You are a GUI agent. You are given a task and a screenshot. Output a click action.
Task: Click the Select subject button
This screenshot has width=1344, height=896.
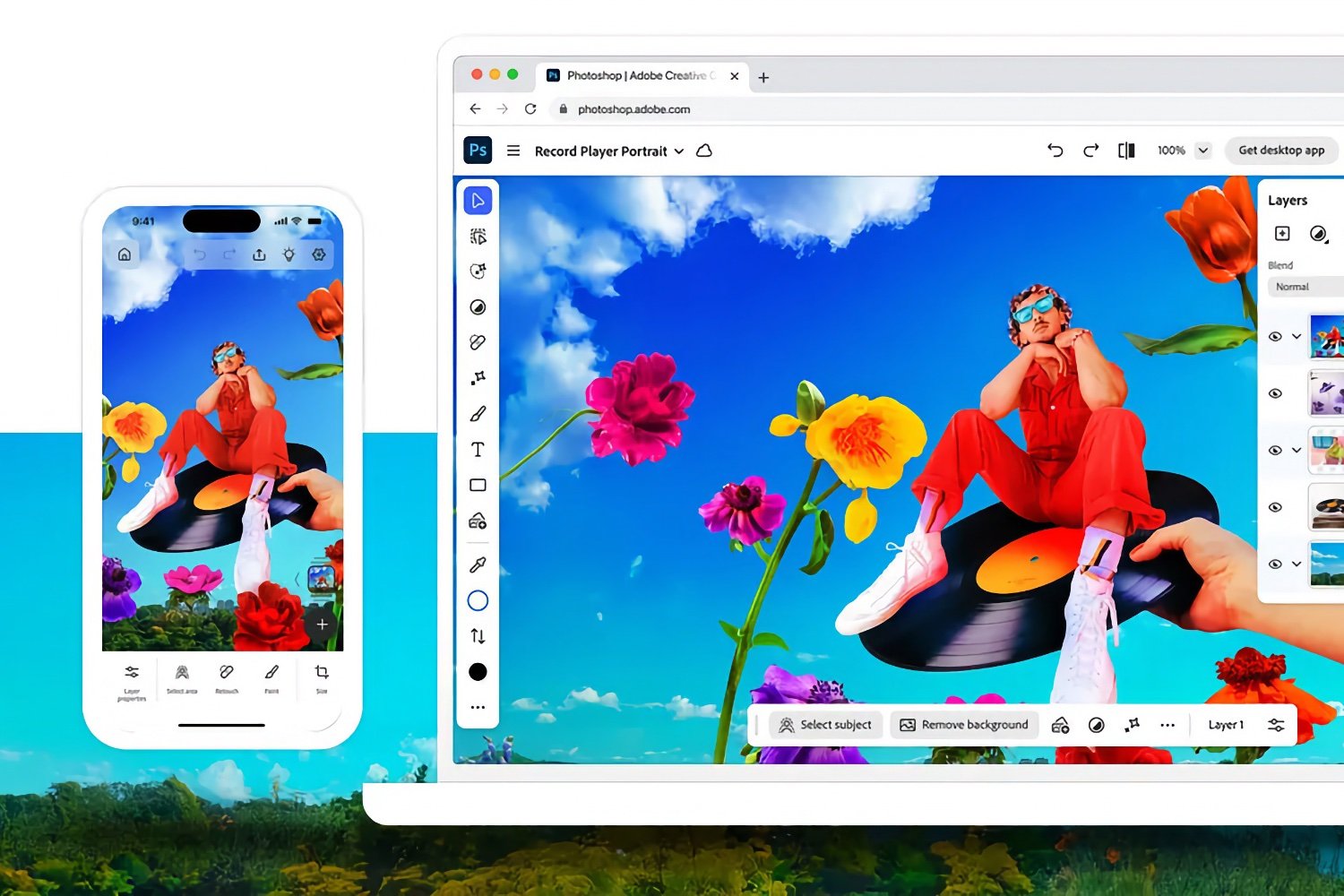pyautogui.click(x=825, y=725)
